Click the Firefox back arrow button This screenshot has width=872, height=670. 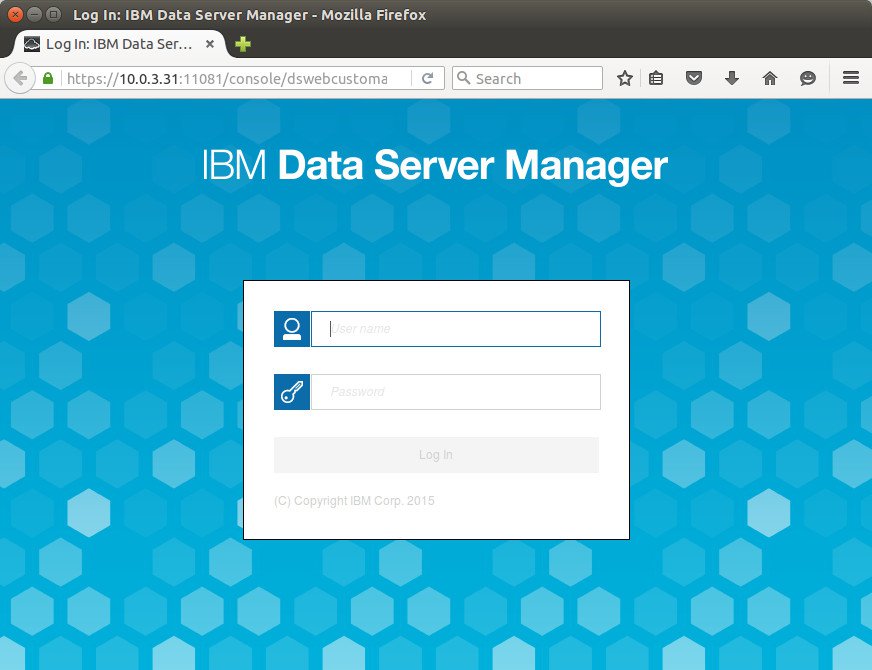20,78
